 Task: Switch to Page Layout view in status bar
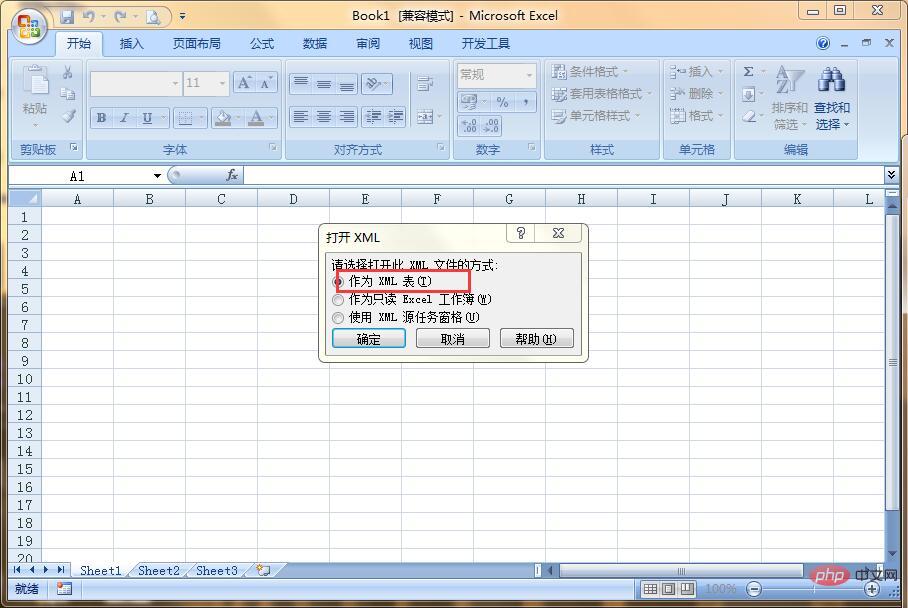click(669, 589)
